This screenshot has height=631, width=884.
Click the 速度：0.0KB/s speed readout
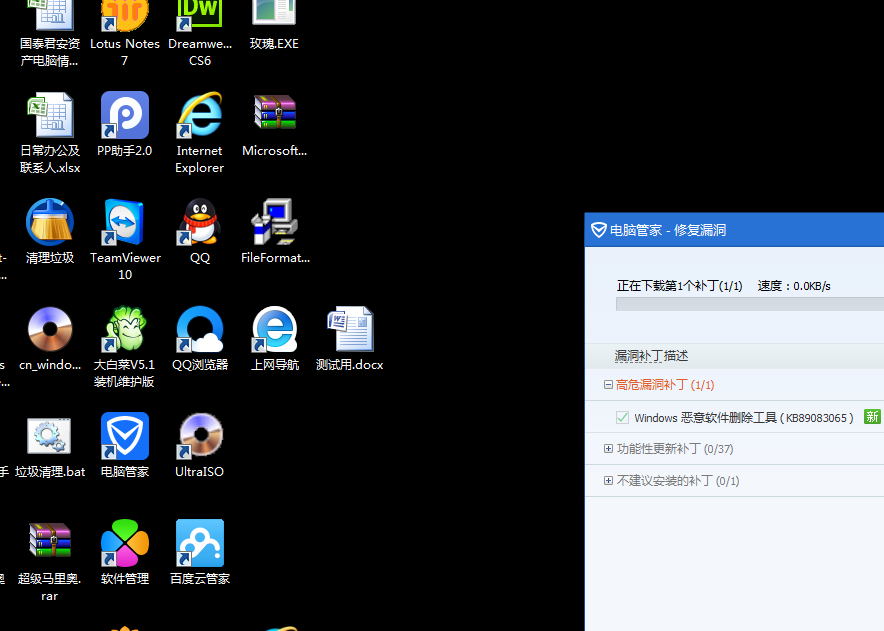tap(794, 286)
